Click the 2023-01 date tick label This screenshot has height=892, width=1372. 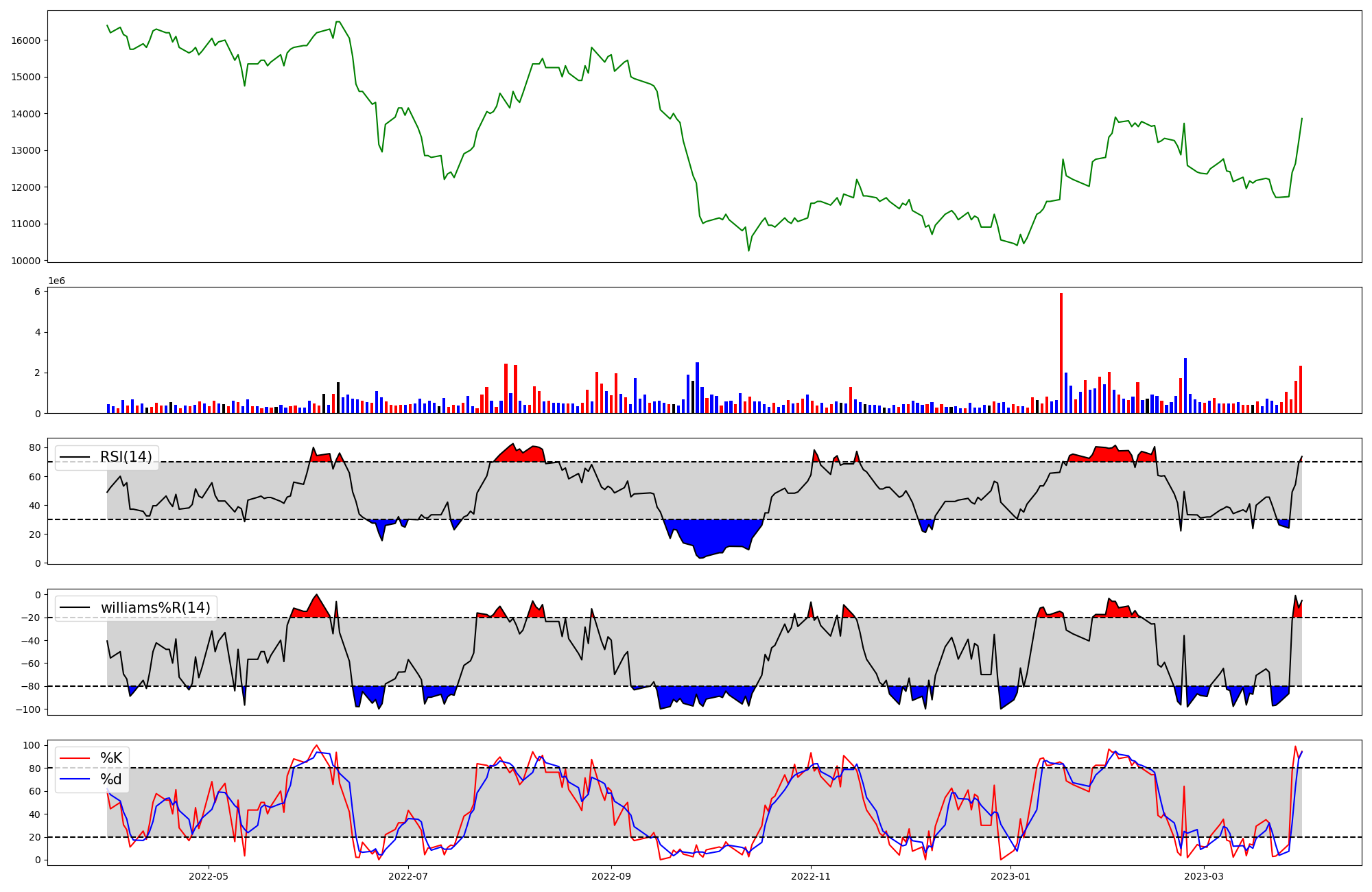[x=1010, y=876]
